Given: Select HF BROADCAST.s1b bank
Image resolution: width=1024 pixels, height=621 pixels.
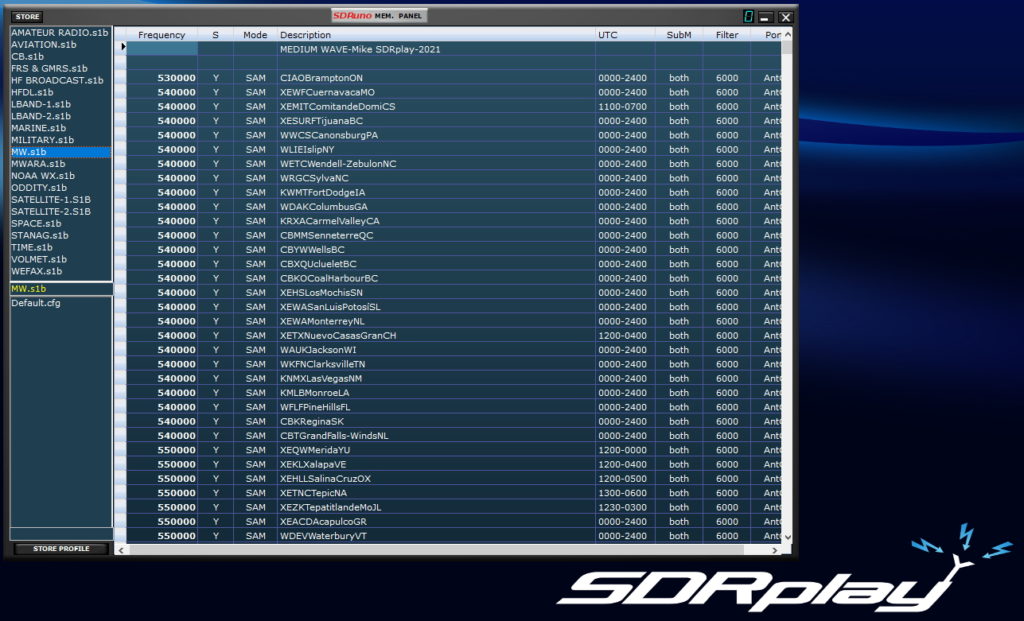Looking at the screenshot, I should tap(60, 80).
